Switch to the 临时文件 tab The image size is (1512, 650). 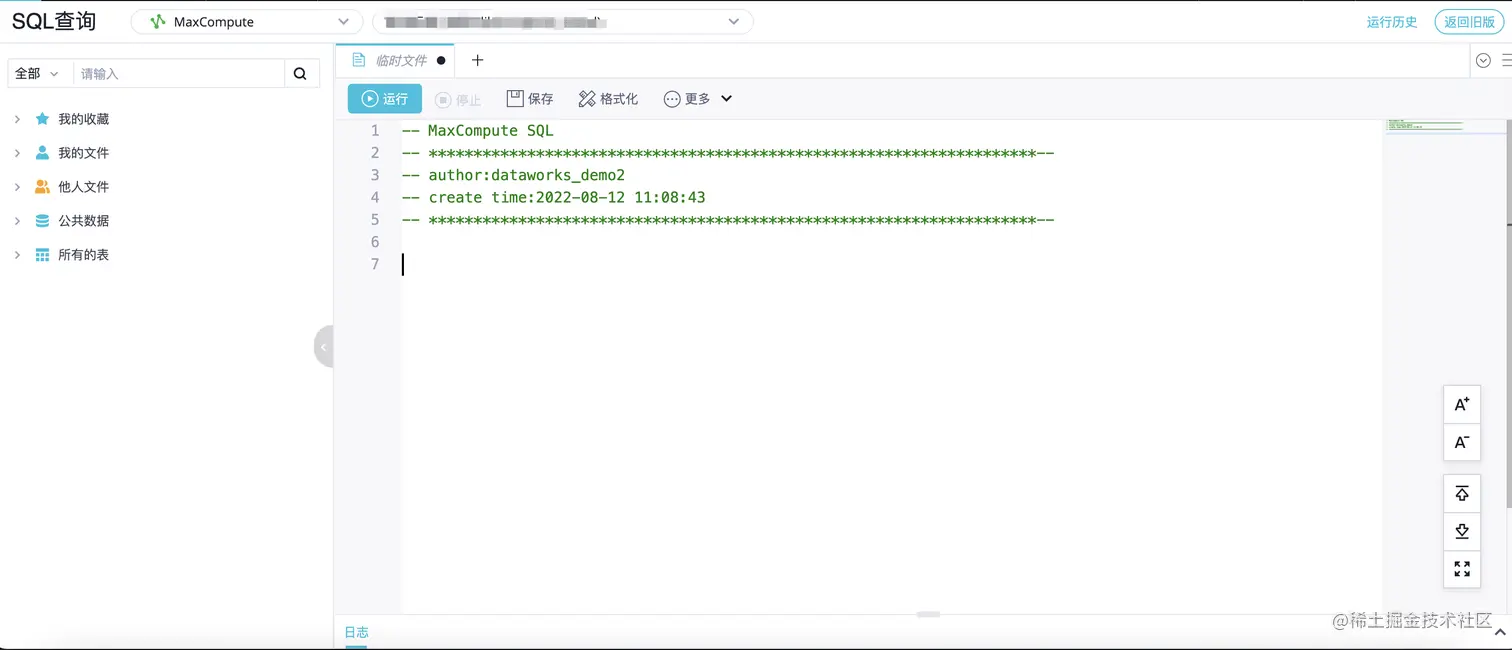[395, 60]
